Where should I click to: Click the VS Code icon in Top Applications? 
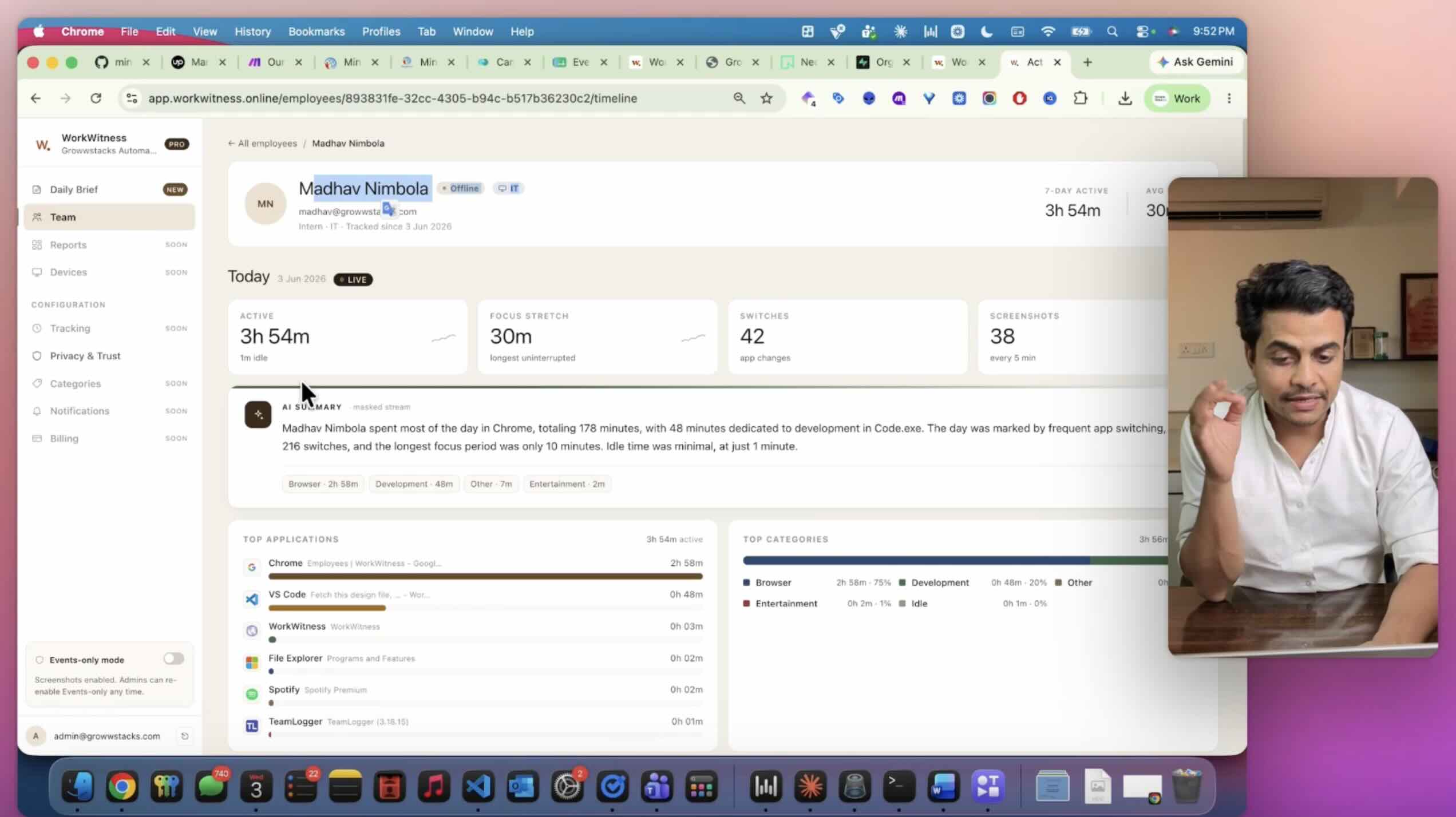coord(252,599)
